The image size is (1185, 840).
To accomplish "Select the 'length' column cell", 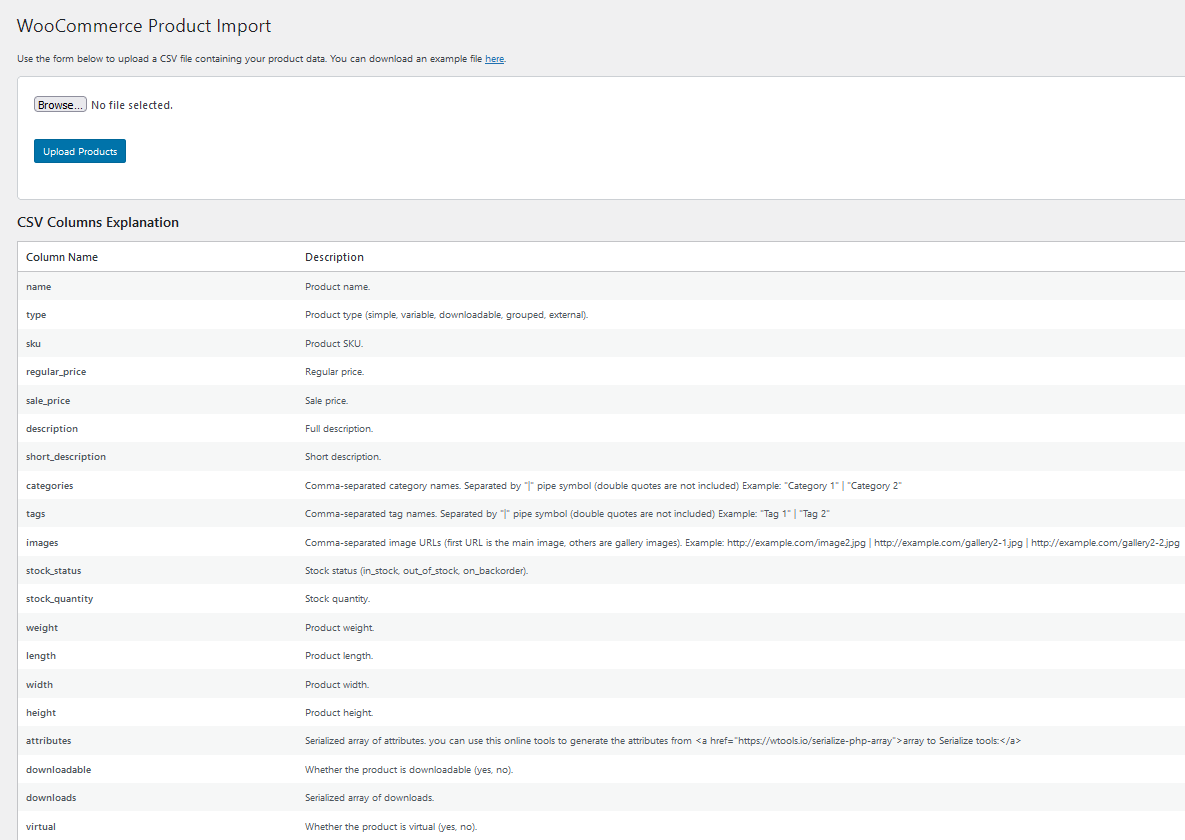I will point(41,656).
